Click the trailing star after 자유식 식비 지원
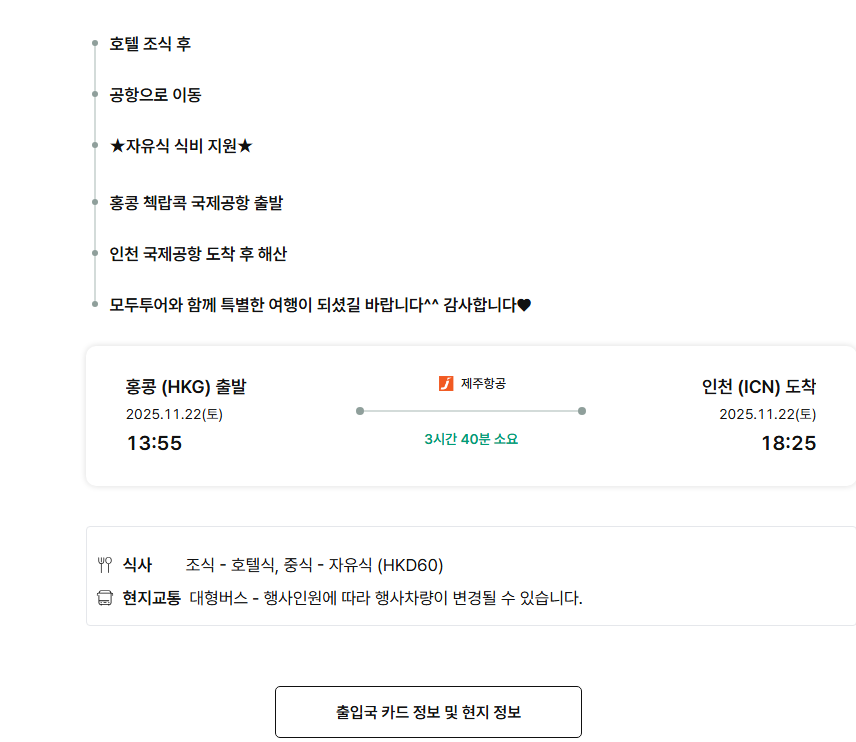The height and width of the screenshot is (742, 856). click(x=245, y=146)
